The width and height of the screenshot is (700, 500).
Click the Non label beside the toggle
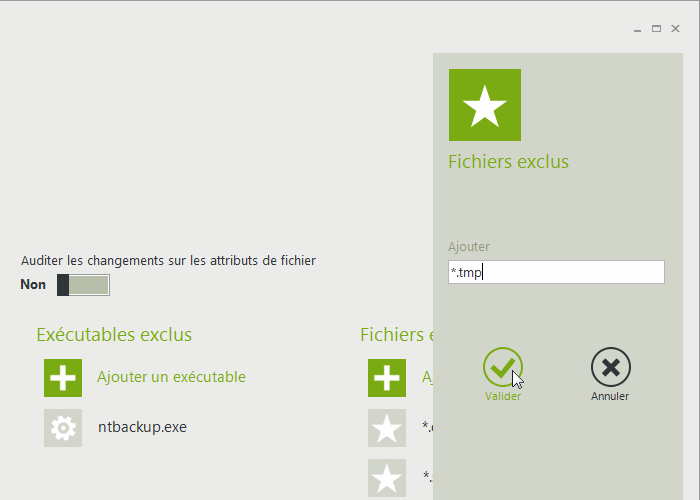[x=33, y=285]
